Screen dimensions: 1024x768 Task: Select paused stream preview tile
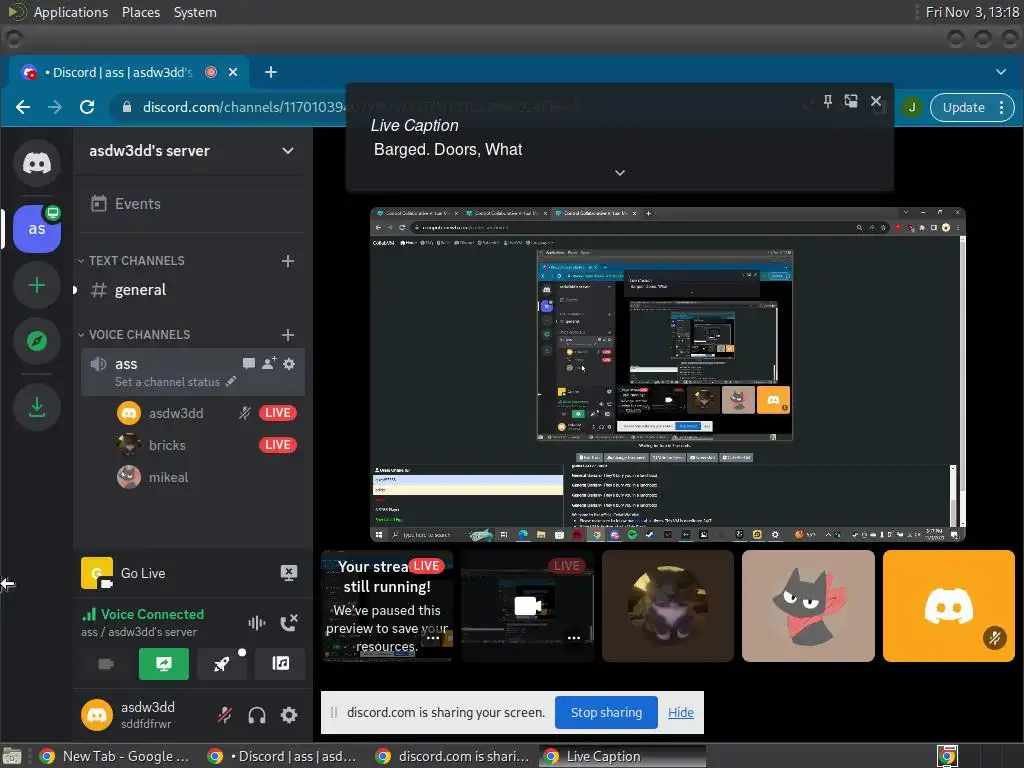[x=387, y=606]
